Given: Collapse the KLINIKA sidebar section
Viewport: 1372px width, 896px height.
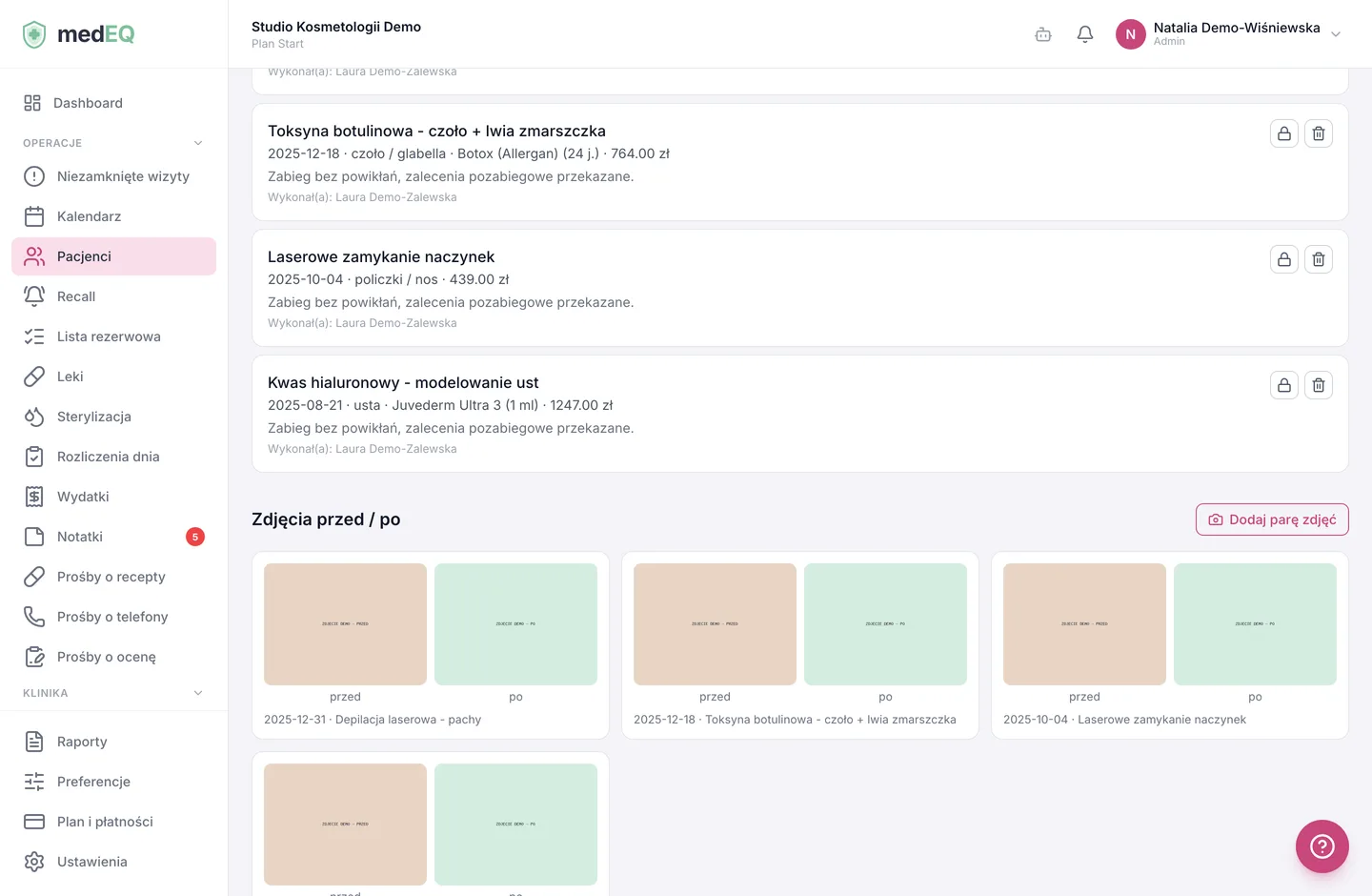Looking at the screenshot, I should tap(198, 693).
